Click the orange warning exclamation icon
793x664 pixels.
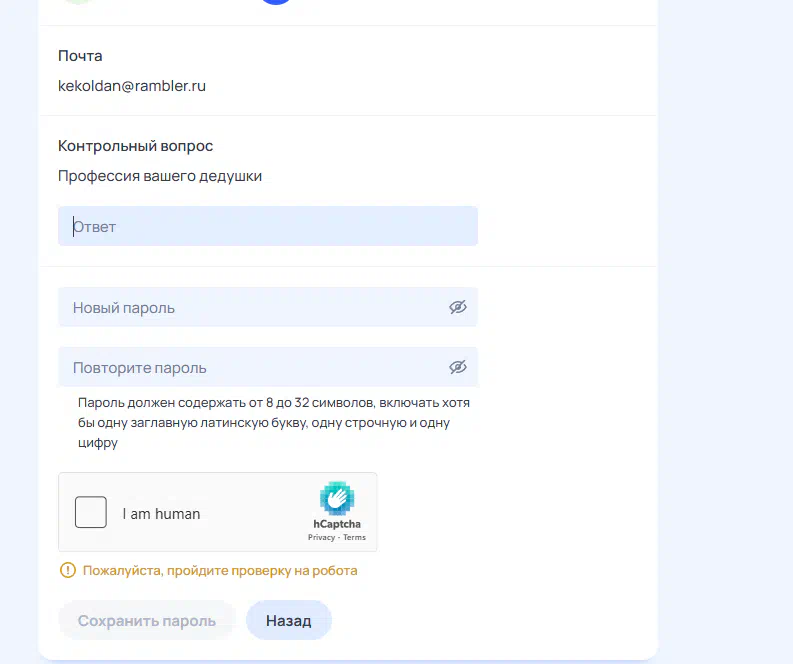(x=67, y=571)
